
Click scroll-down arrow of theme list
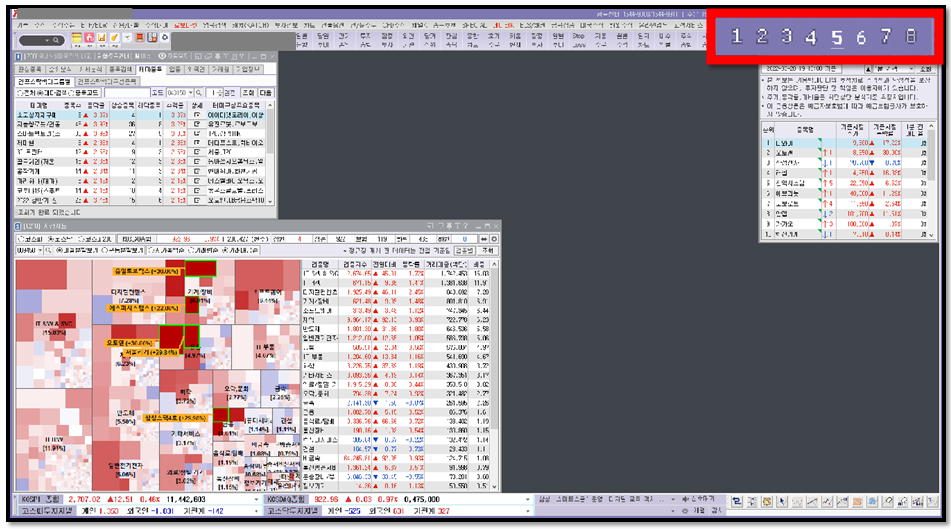click(x=270, y=201)
